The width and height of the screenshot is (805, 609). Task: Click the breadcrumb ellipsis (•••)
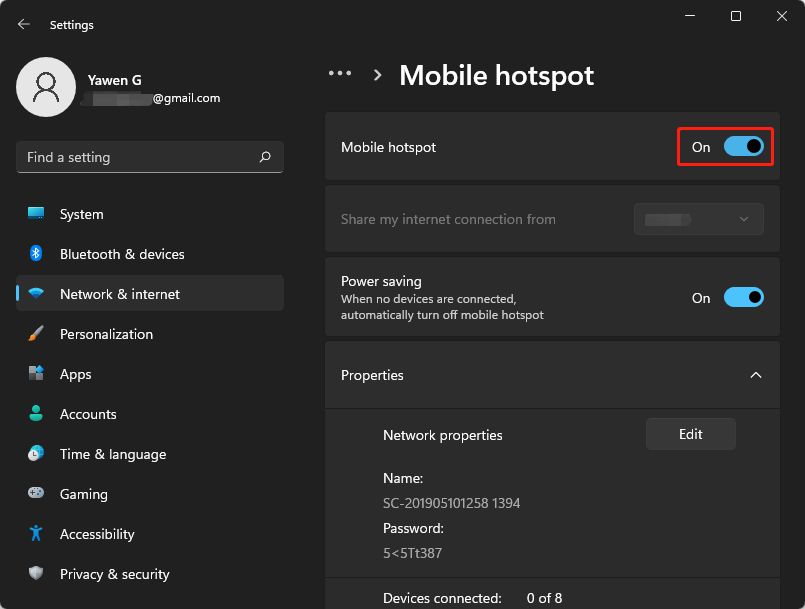[340, 72]
